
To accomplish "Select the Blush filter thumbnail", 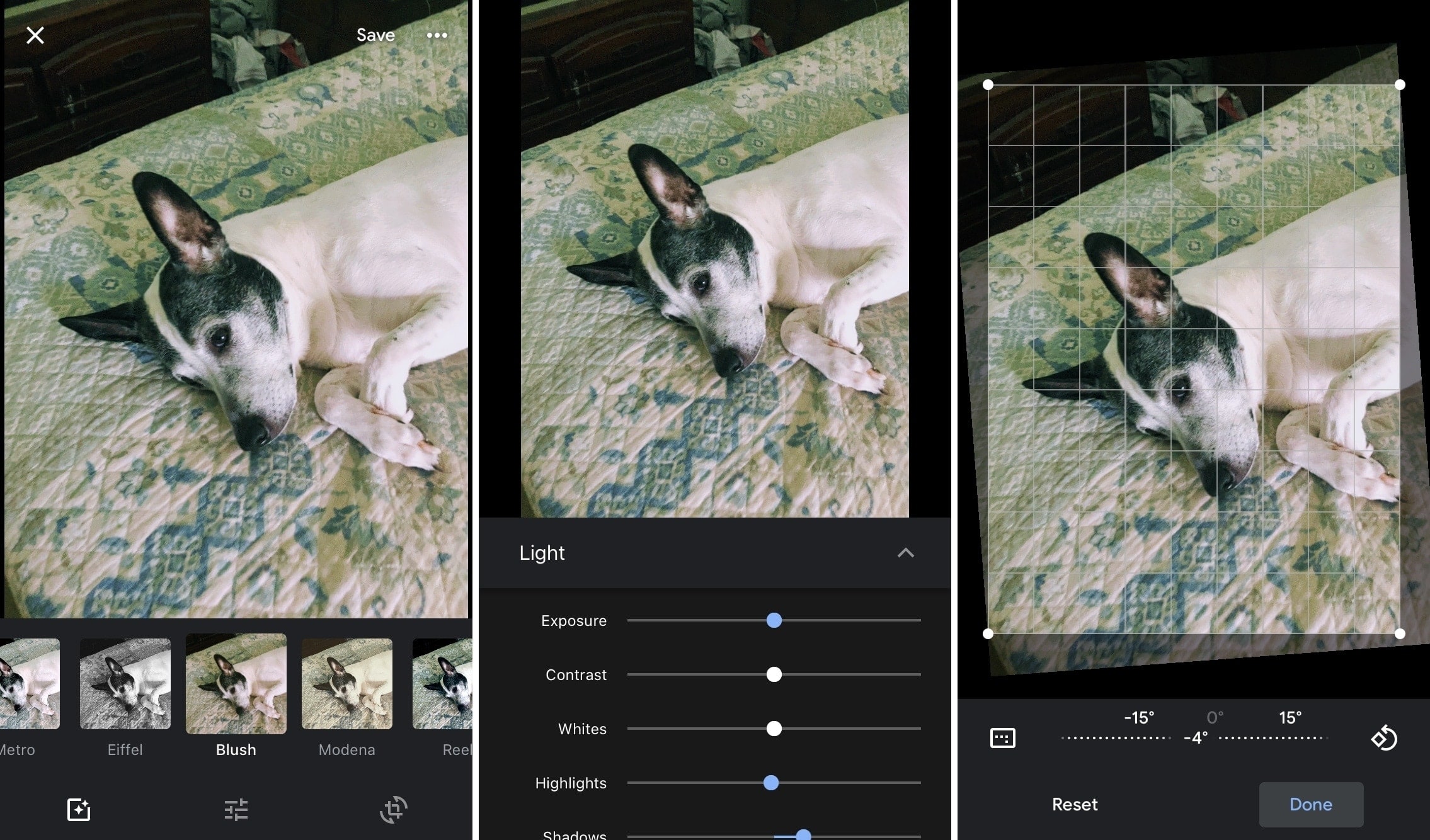I will [x=236, y=684].
